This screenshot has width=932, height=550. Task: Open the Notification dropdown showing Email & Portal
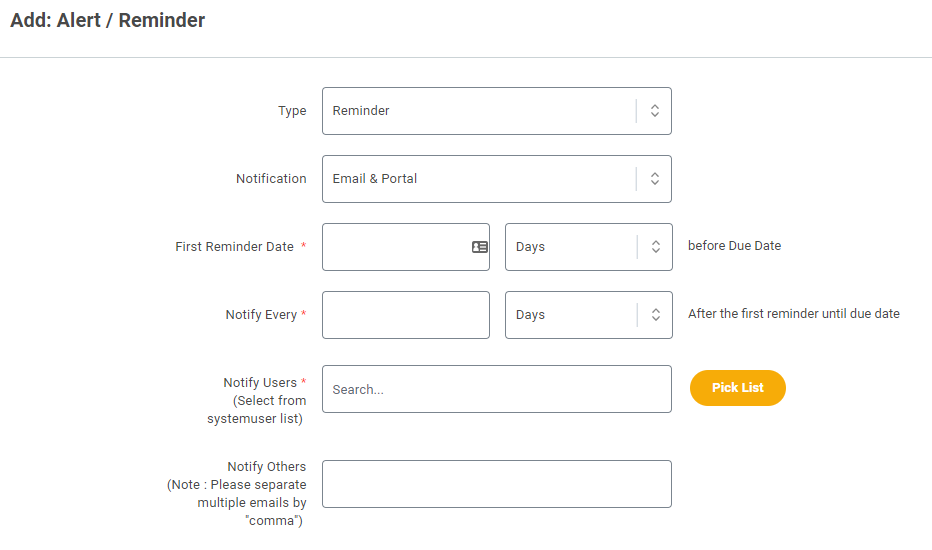tap(497, 179)
